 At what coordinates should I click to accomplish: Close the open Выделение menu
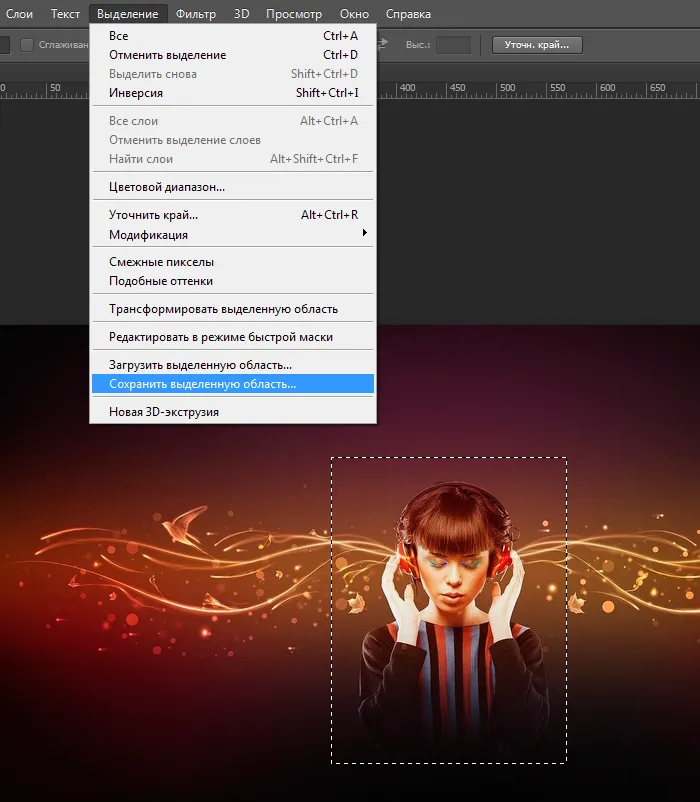[x=128, y=14]
